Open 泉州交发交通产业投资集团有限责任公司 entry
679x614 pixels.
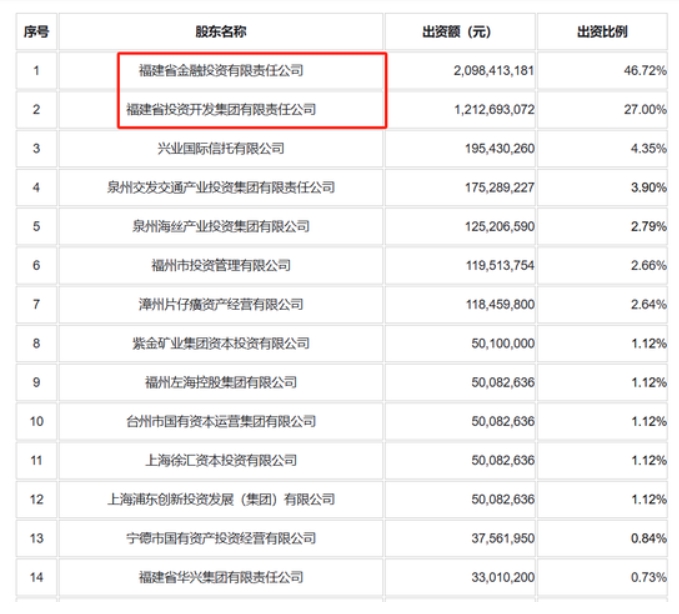(221, 187)
